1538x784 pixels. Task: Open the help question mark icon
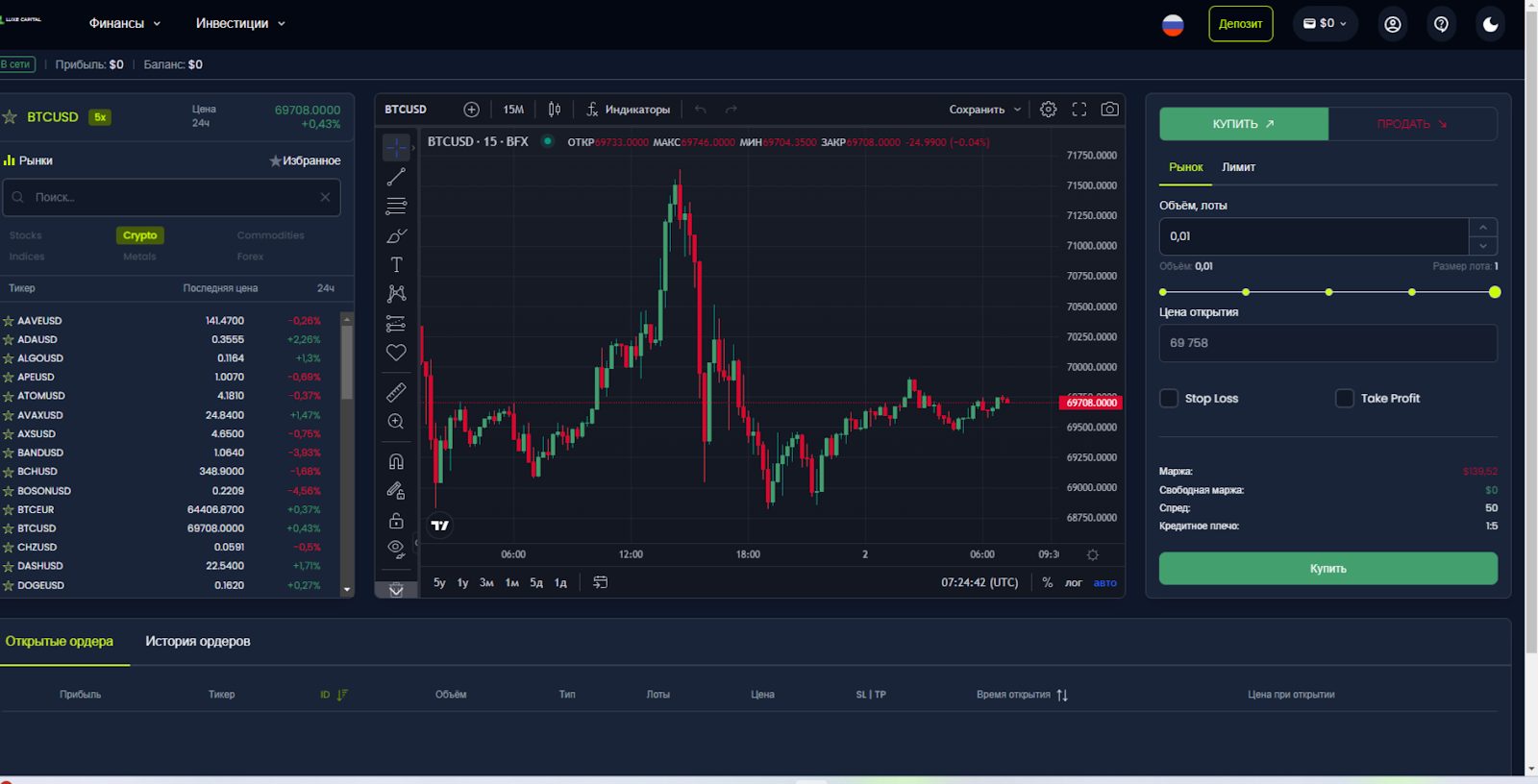1441,24
